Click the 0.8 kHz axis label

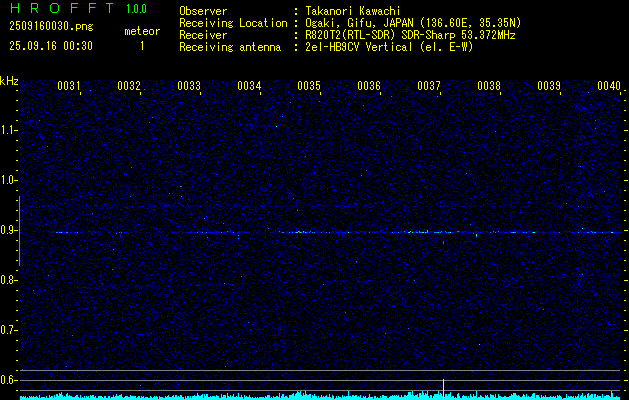click(8, 280)
